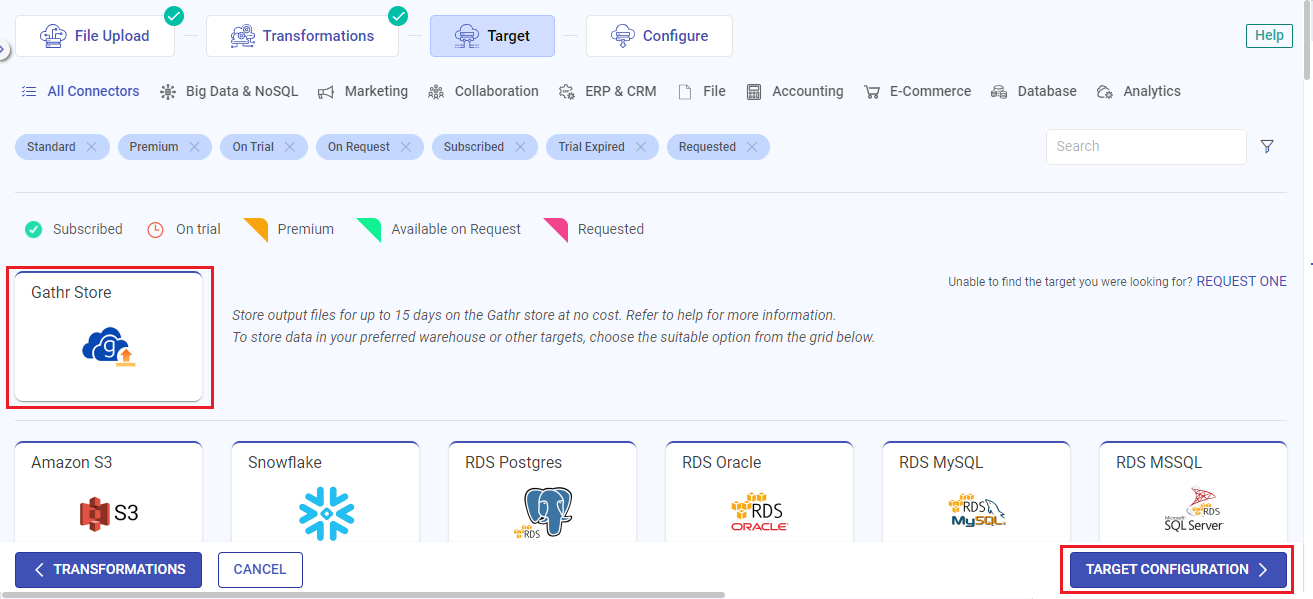
Task: Click inside the Search input field
Action: [1145, 146]
